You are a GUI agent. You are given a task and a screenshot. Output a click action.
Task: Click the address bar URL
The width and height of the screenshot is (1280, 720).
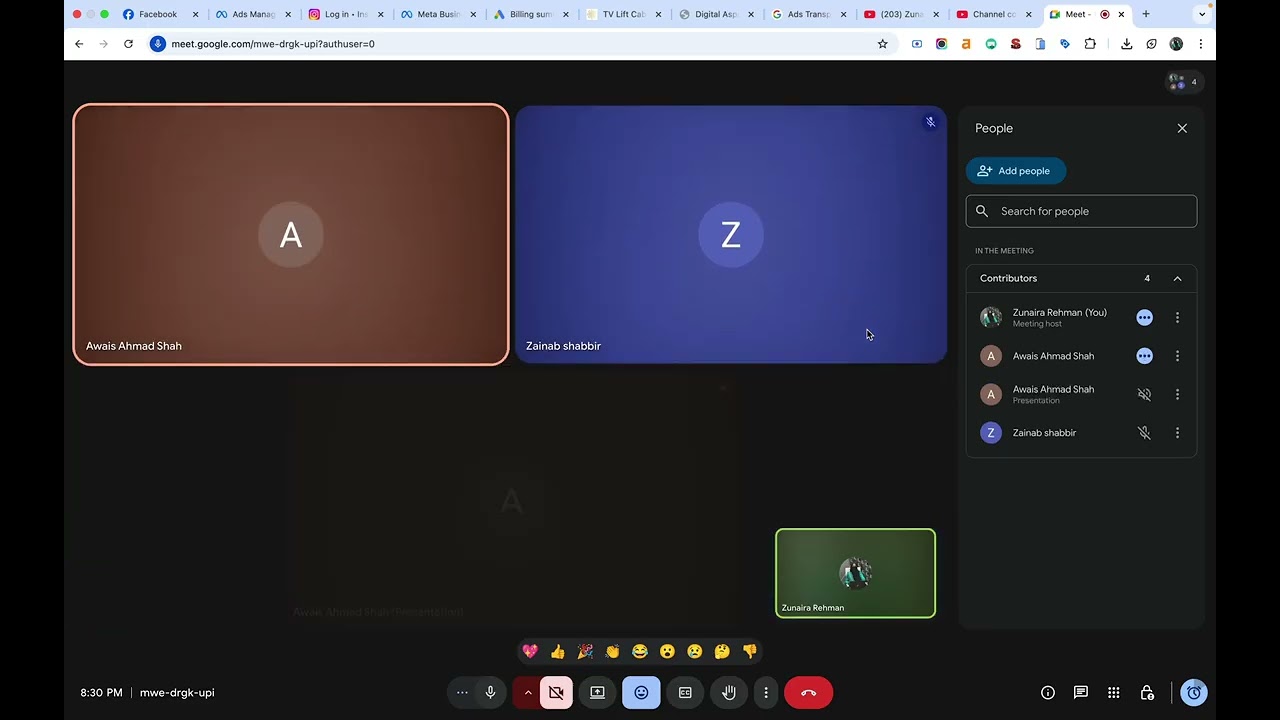point(272,44)
